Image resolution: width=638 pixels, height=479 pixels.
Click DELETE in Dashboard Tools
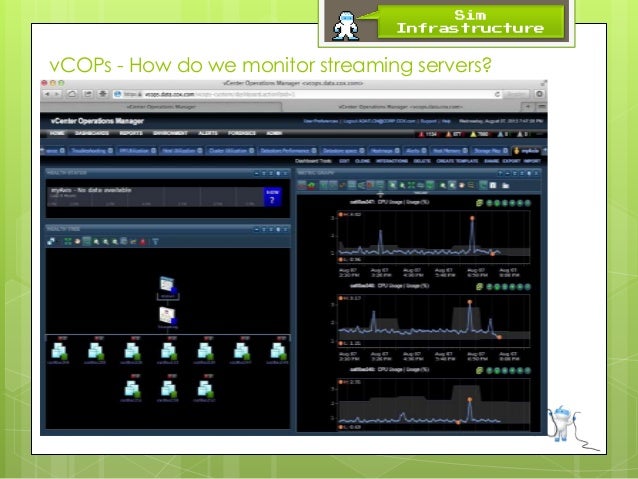click(x=422, y=161)
